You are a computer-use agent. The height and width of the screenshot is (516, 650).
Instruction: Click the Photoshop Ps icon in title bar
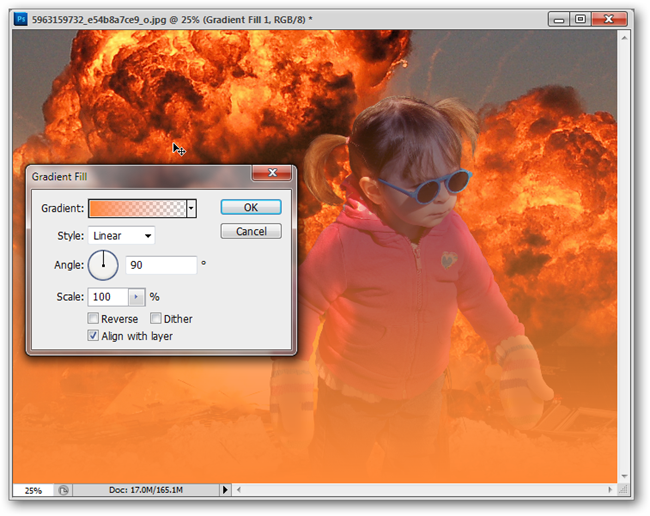pyautogui.click(x=20, y=19)
